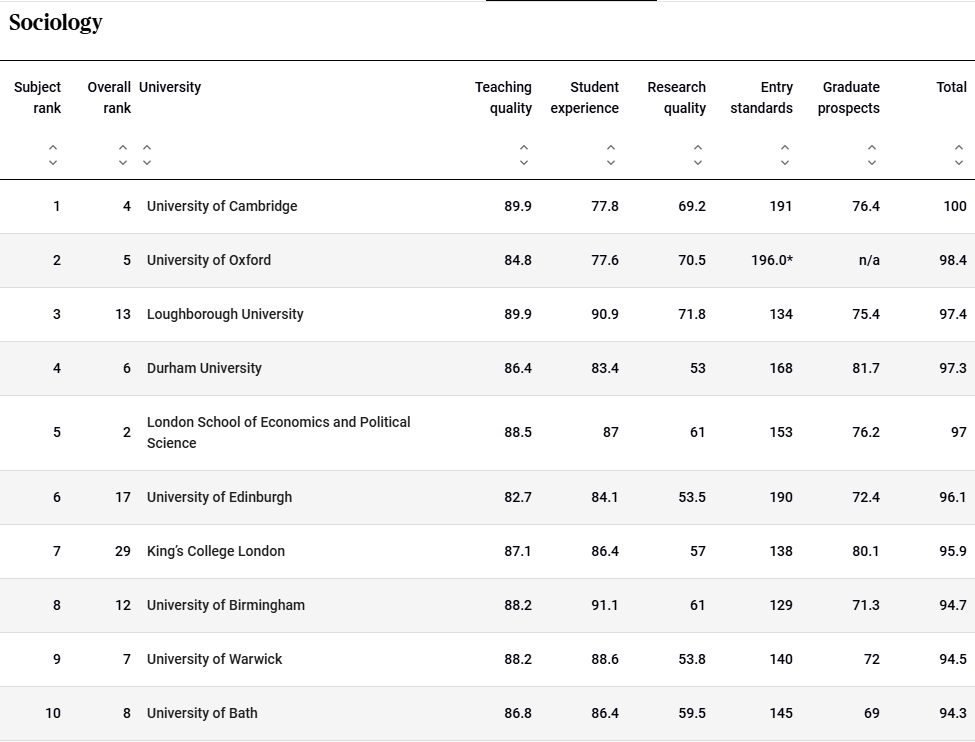This screenshot has width=975, height=742.
Task: Open University of Bath entry
Action: pos(202,713)
